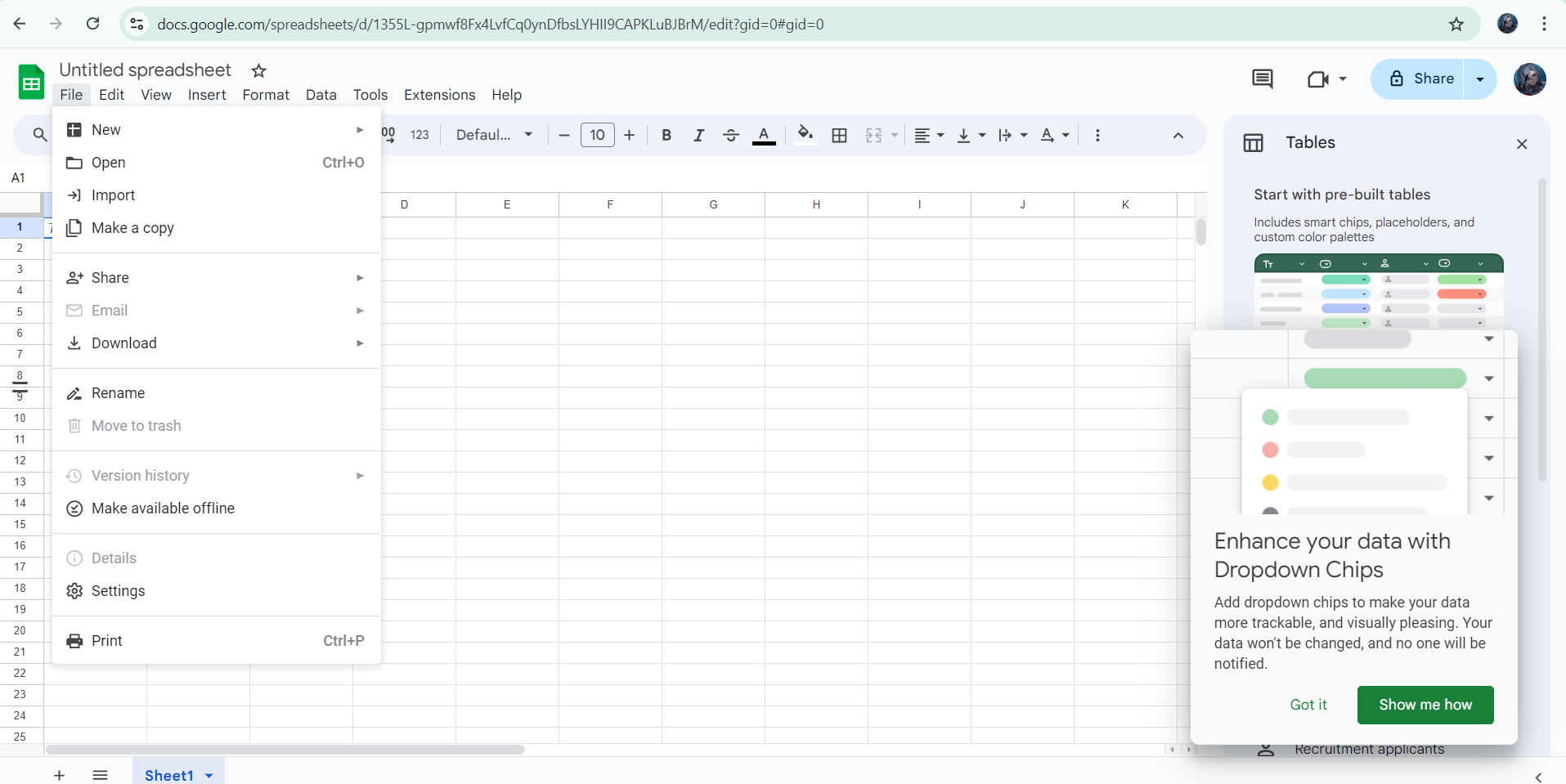Open the borders tool

click(839, 135)
